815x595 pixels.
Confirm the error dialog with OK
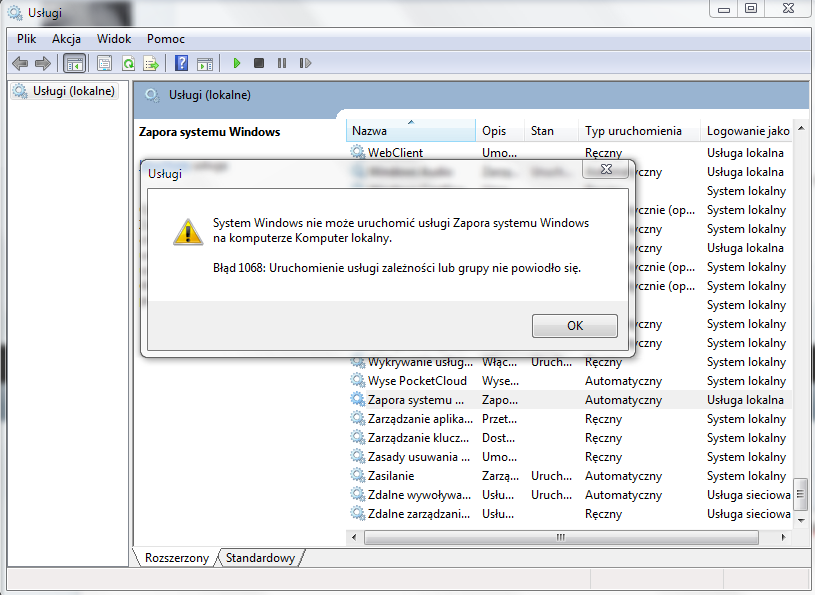(575, 326)
